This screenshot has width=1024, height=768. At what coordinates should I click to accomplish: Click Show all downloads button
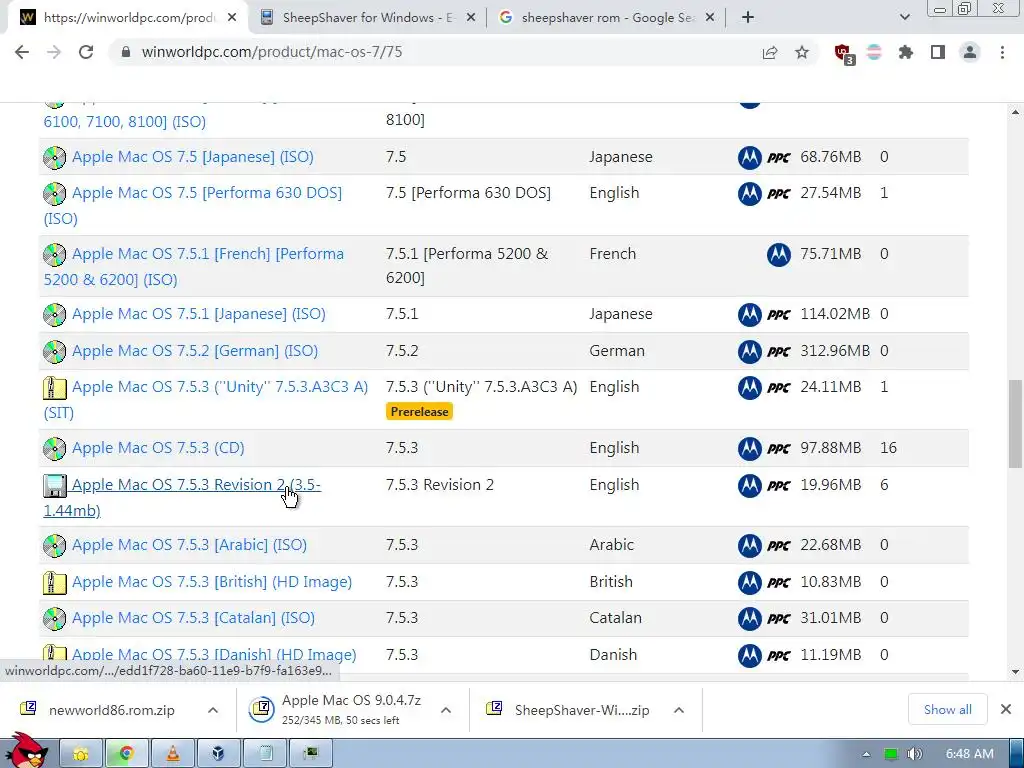point(948,709)
